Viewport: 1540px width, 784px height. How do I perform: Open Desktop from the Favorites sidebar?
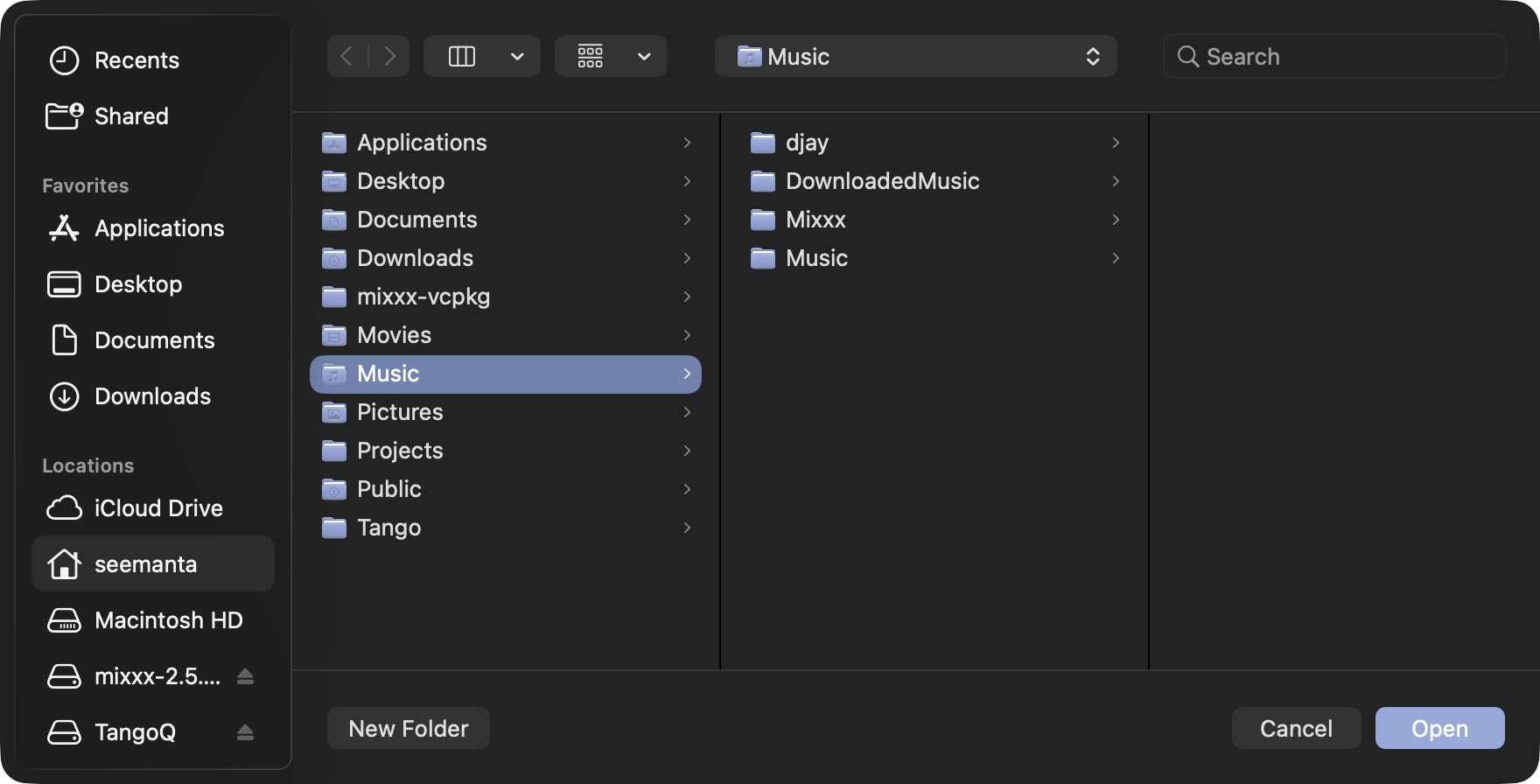pyautogui.click(x=153, y=284)
